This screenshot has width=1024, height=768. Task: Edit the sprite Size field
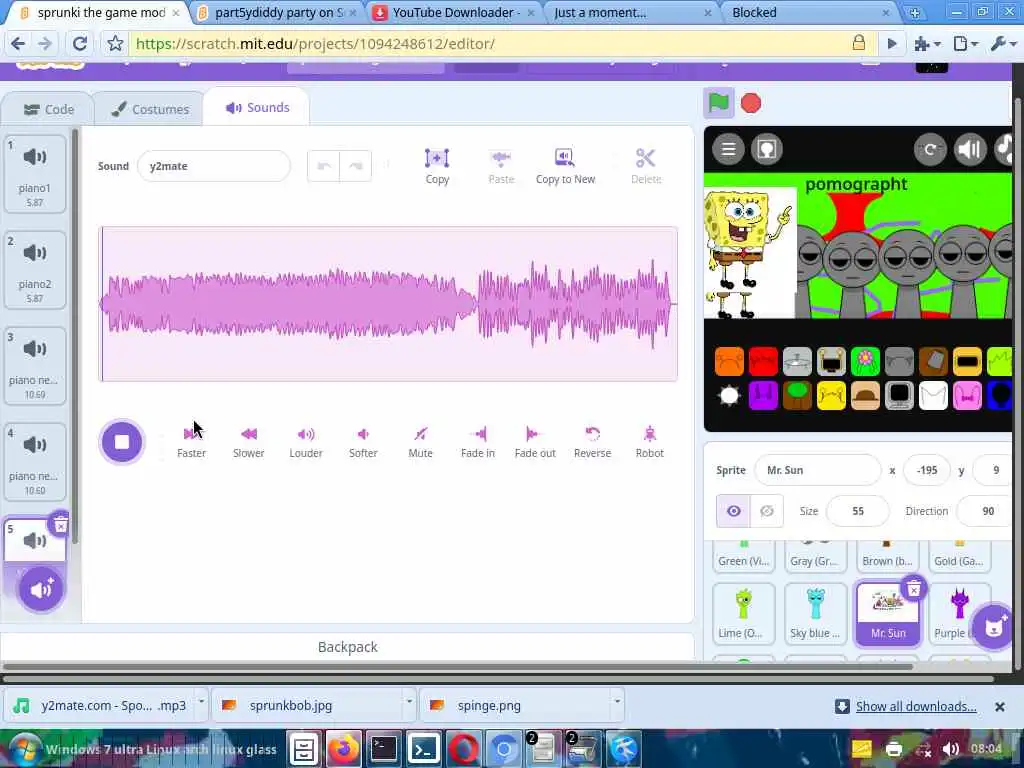click(857, 511)
